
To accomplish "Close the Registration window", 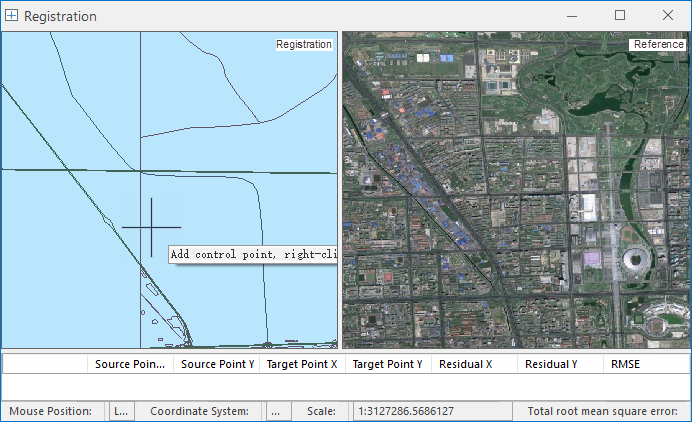I will [x=667, y=16].
